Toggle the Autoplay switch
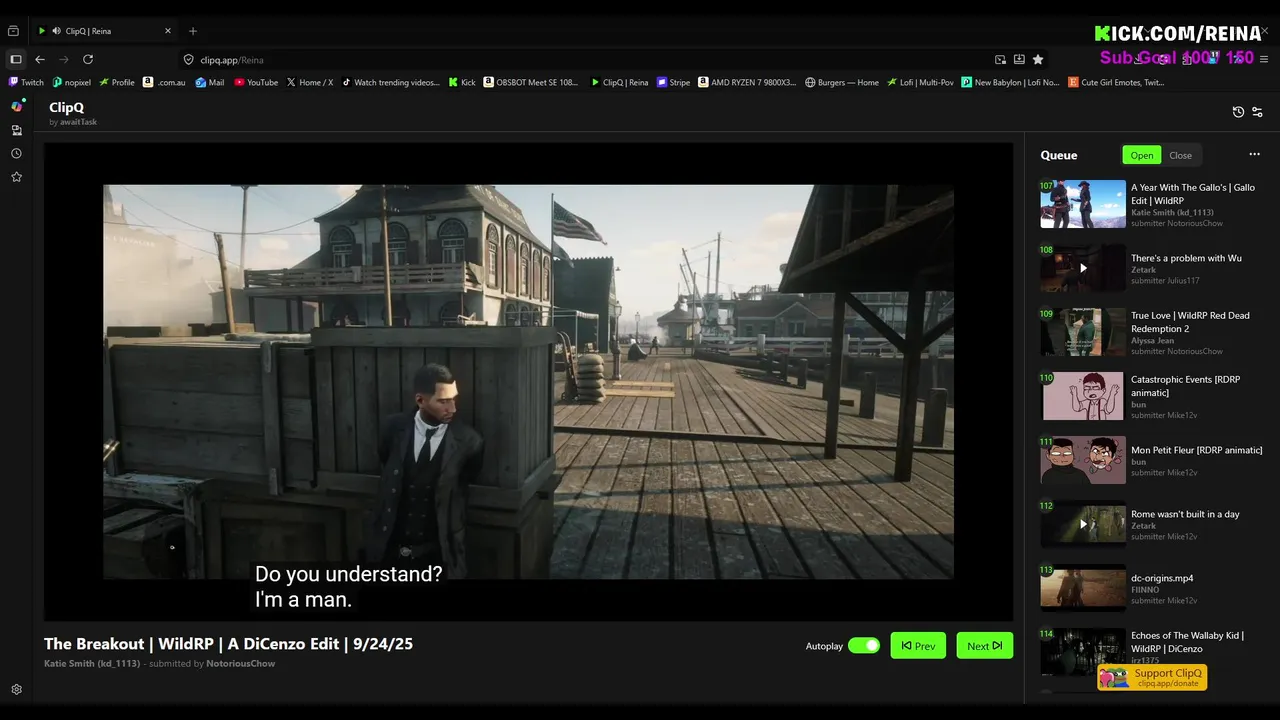1280x720 pixels. tap(864, 646)
